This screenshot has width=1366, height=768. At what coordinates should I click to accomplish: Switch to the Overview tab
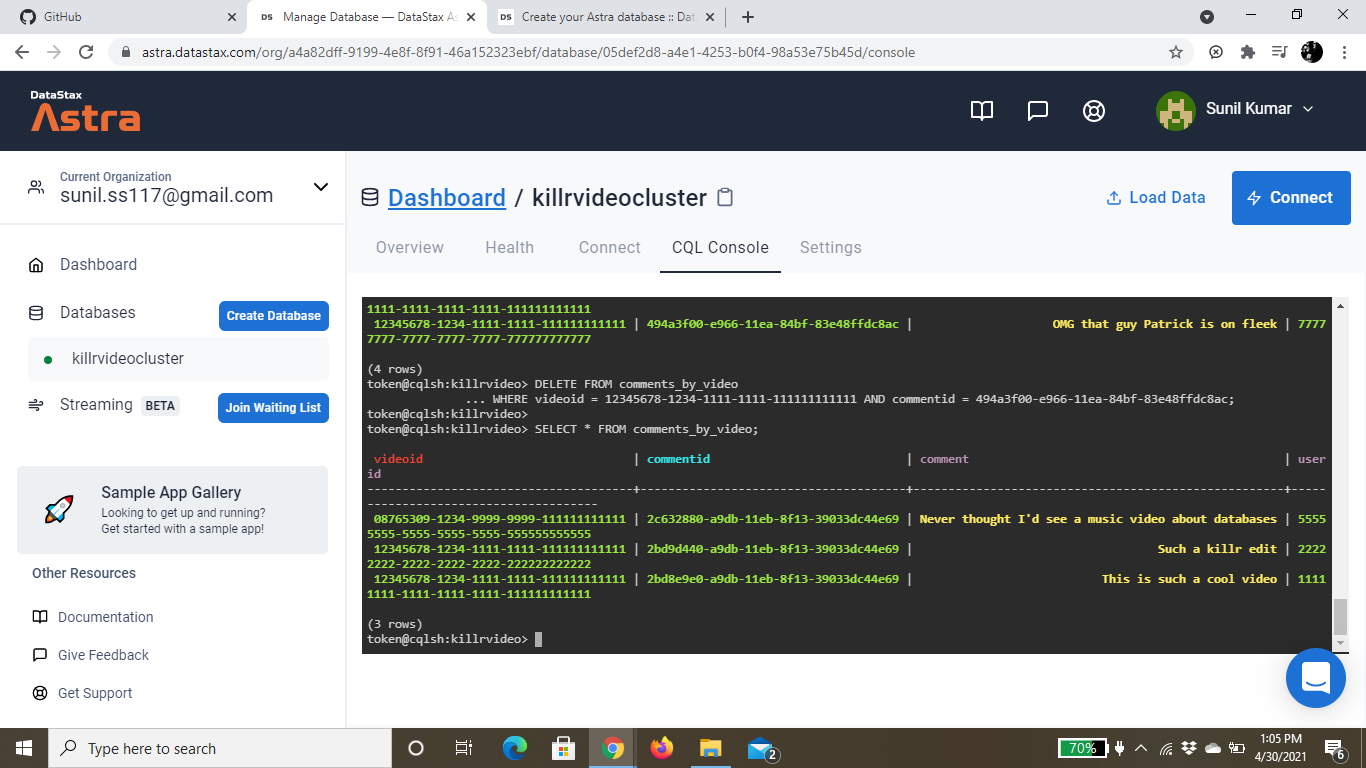coord(409,247)
